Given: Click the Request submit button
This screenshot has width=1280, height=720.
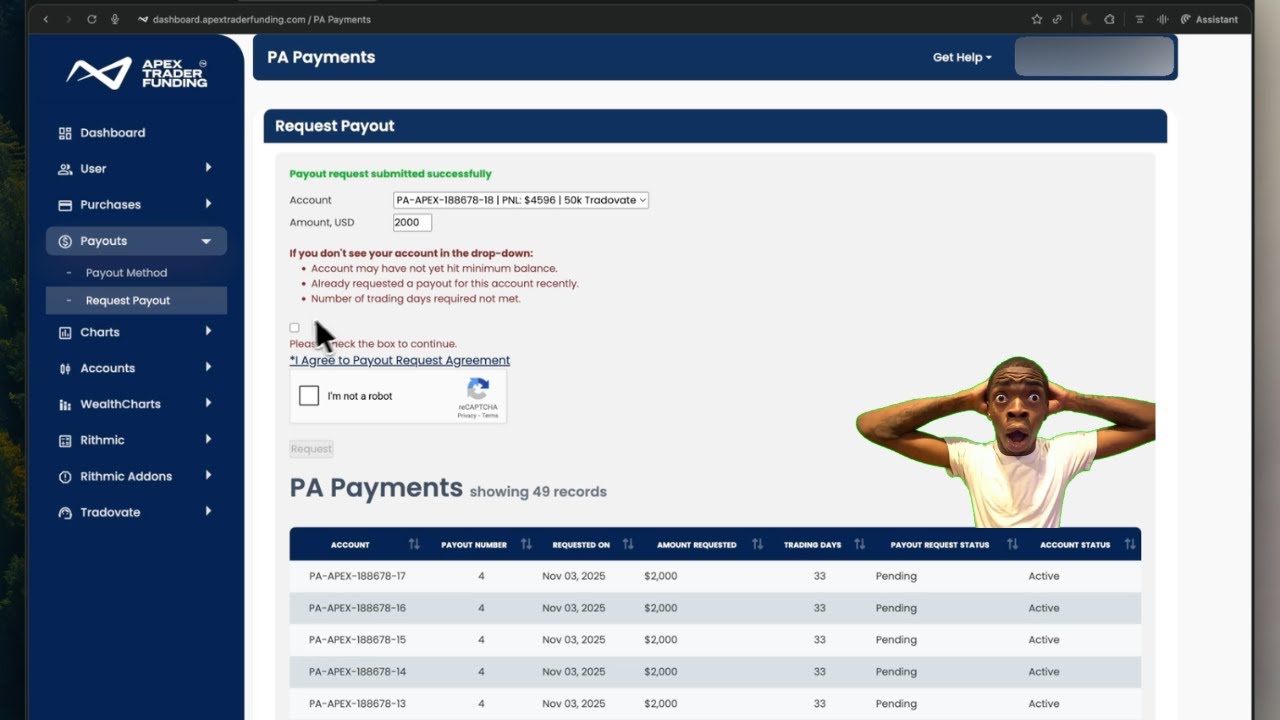Looking at the screenshot, I should pyautogui.click(x=311, y=449).
